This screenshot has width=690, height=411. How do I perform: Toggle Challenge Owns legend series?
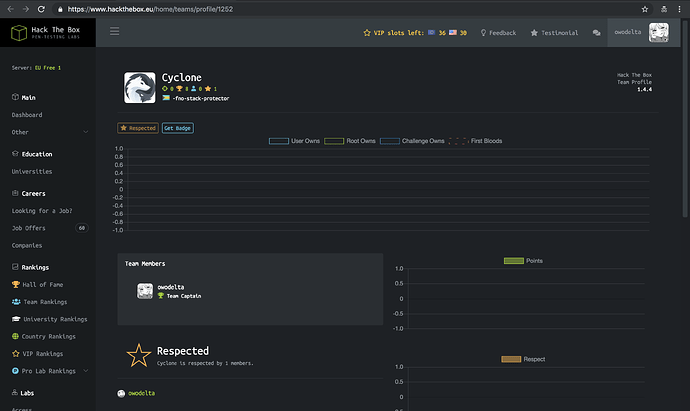(x=412, y=141)
